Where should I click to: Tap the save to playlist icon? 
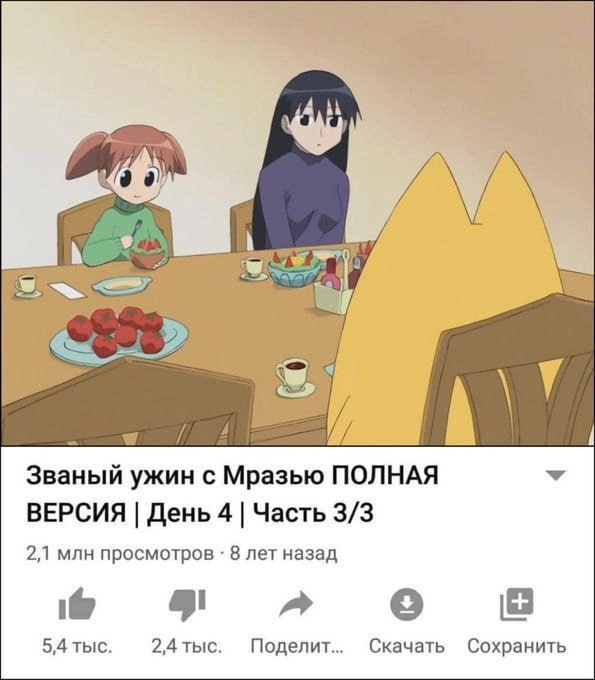(x=516, y=604)
